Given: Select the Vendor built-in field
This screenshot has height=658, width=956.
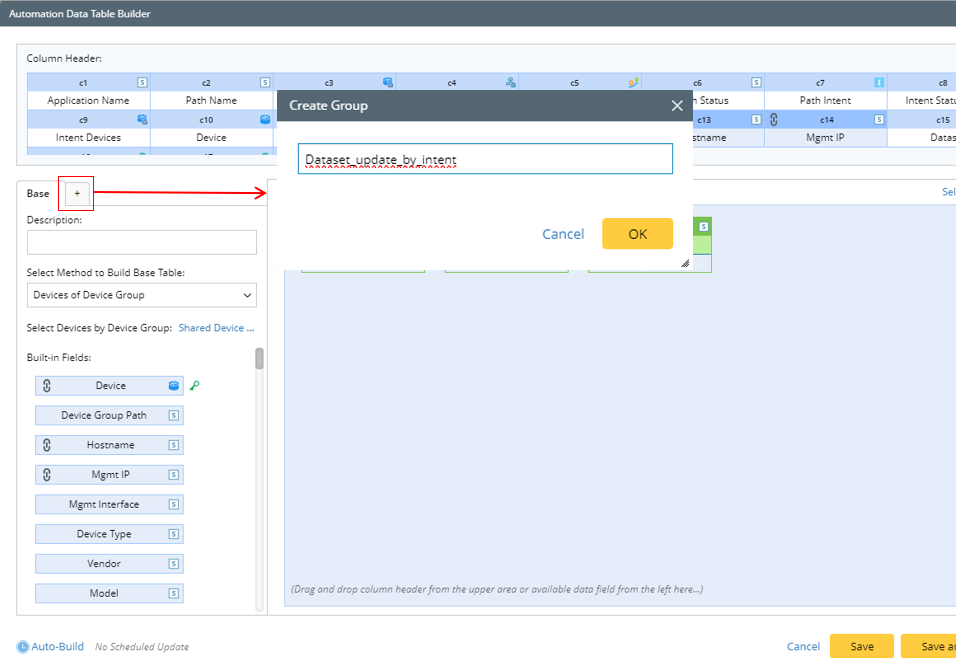Looking at the screenshot, I should [x=109, y=563].
